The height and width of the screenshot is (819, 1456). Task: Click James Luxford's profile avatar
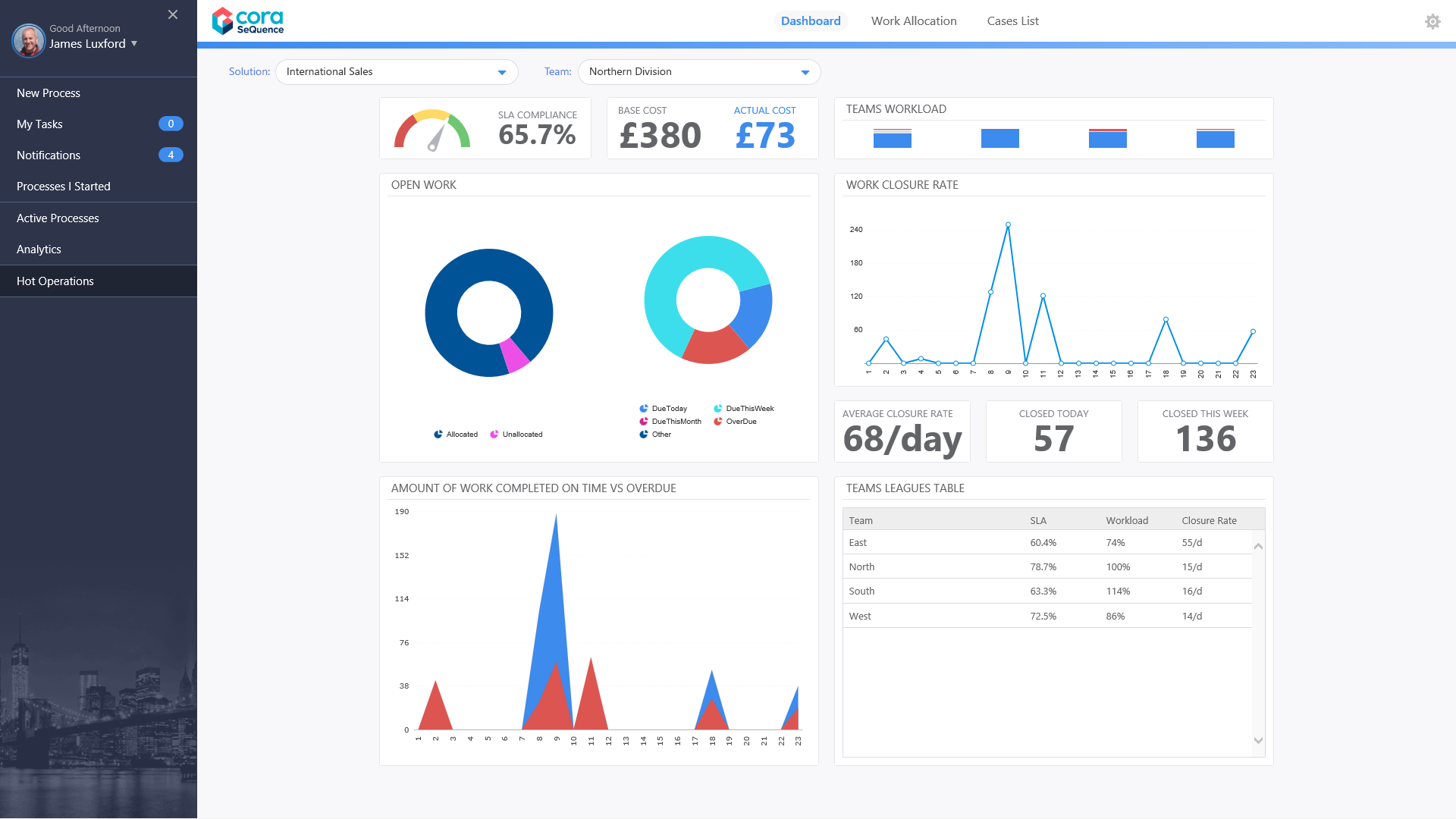[29, 40]
